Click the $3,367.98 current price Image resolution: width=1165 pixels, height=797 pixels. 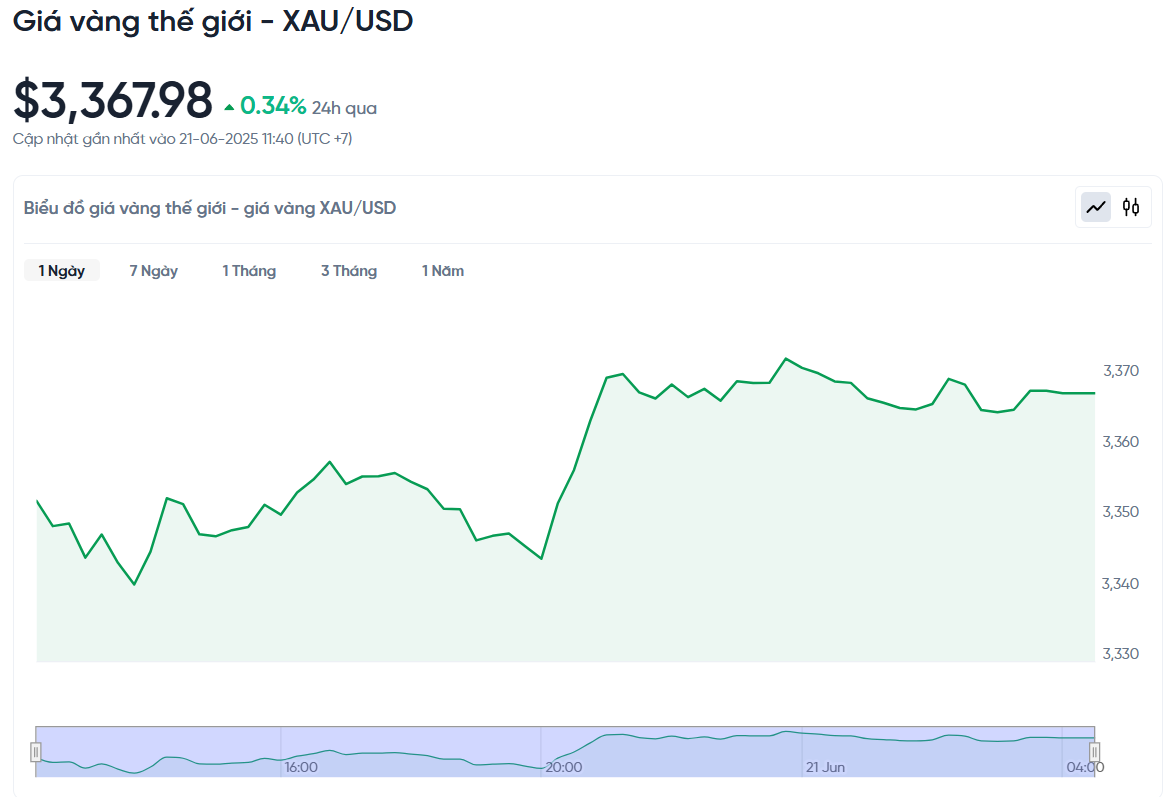pos(113,100)
